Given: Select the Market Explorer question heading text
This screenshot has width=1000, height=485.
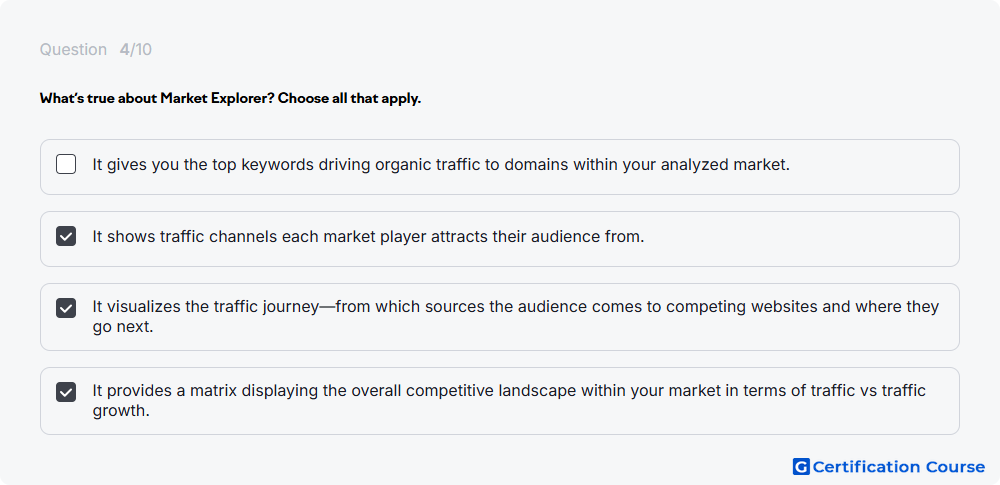Looking at the screenshot, I should (x=230, y=99).
